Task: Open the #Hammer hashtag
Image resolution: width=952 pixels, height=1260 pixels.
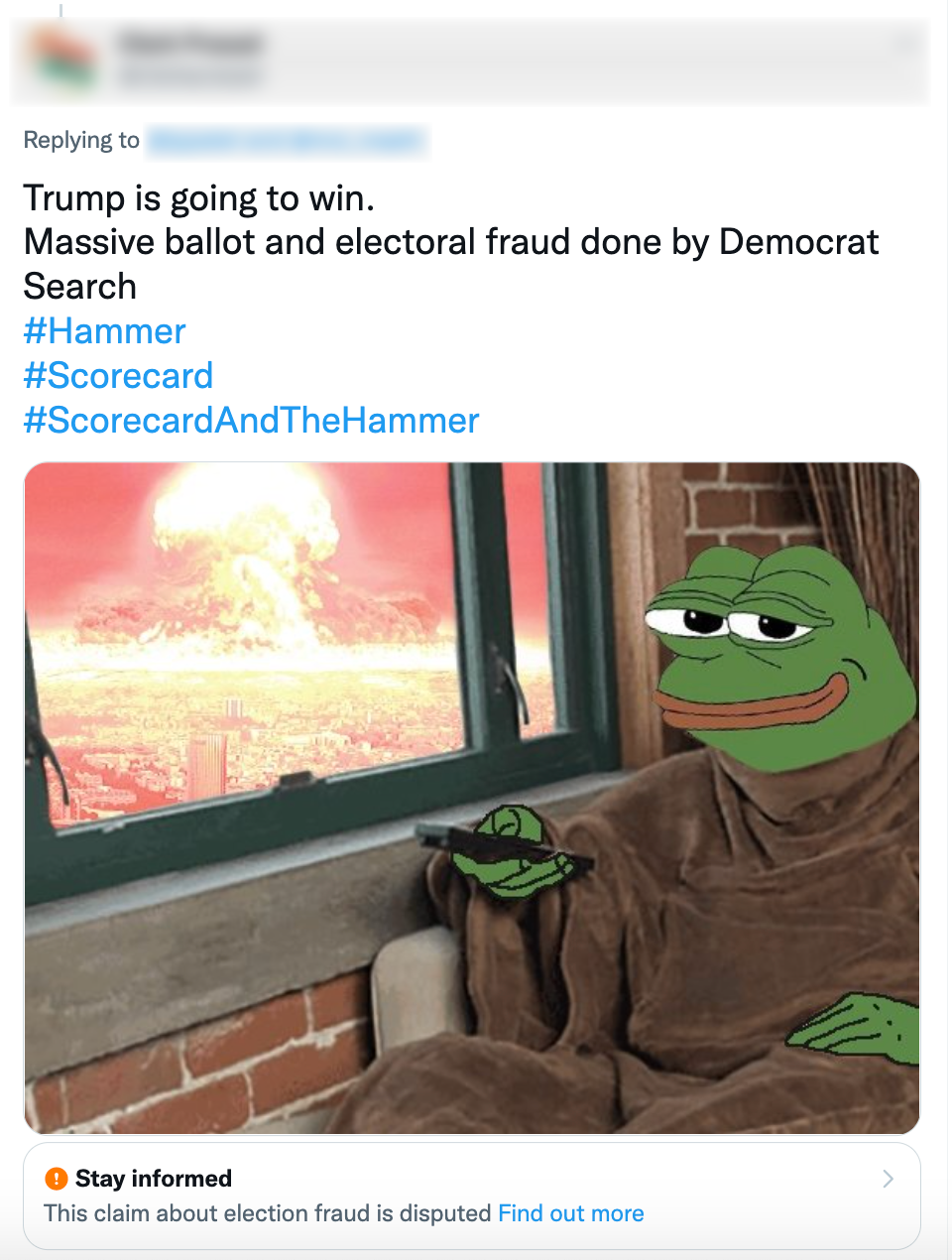Action: (x=104, y=331)
